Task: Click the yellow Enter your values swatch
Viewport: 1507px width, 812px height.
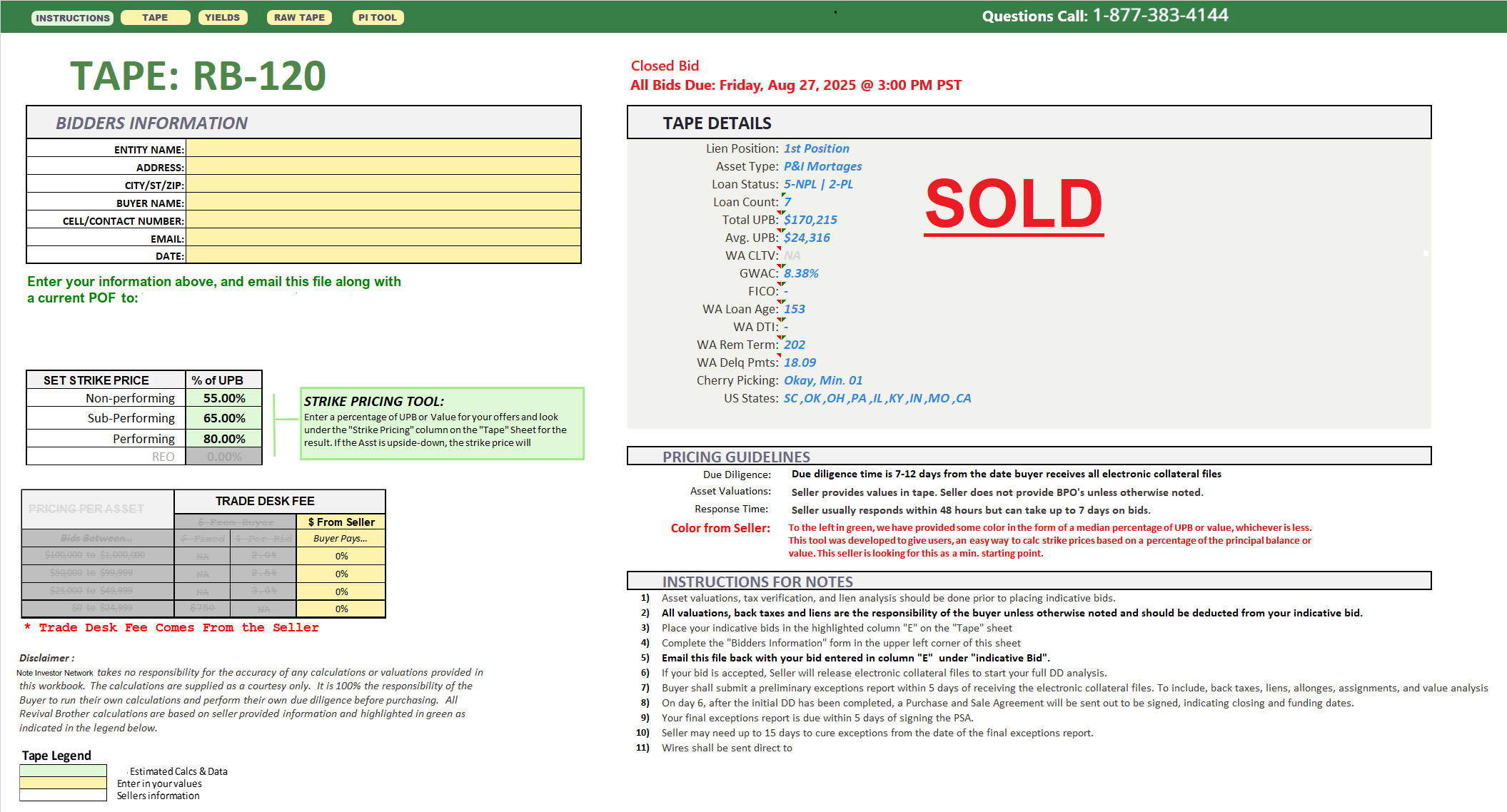Action: (63, 783)
